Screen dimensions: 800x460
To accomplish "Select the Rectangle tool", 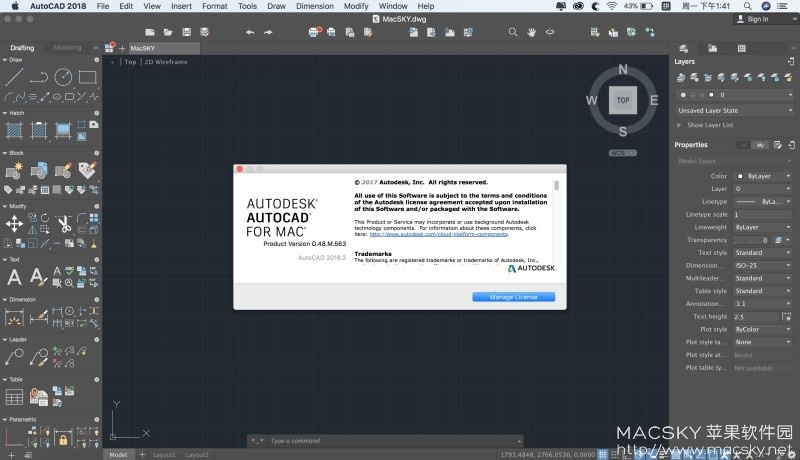I will [x=88, y=77].
